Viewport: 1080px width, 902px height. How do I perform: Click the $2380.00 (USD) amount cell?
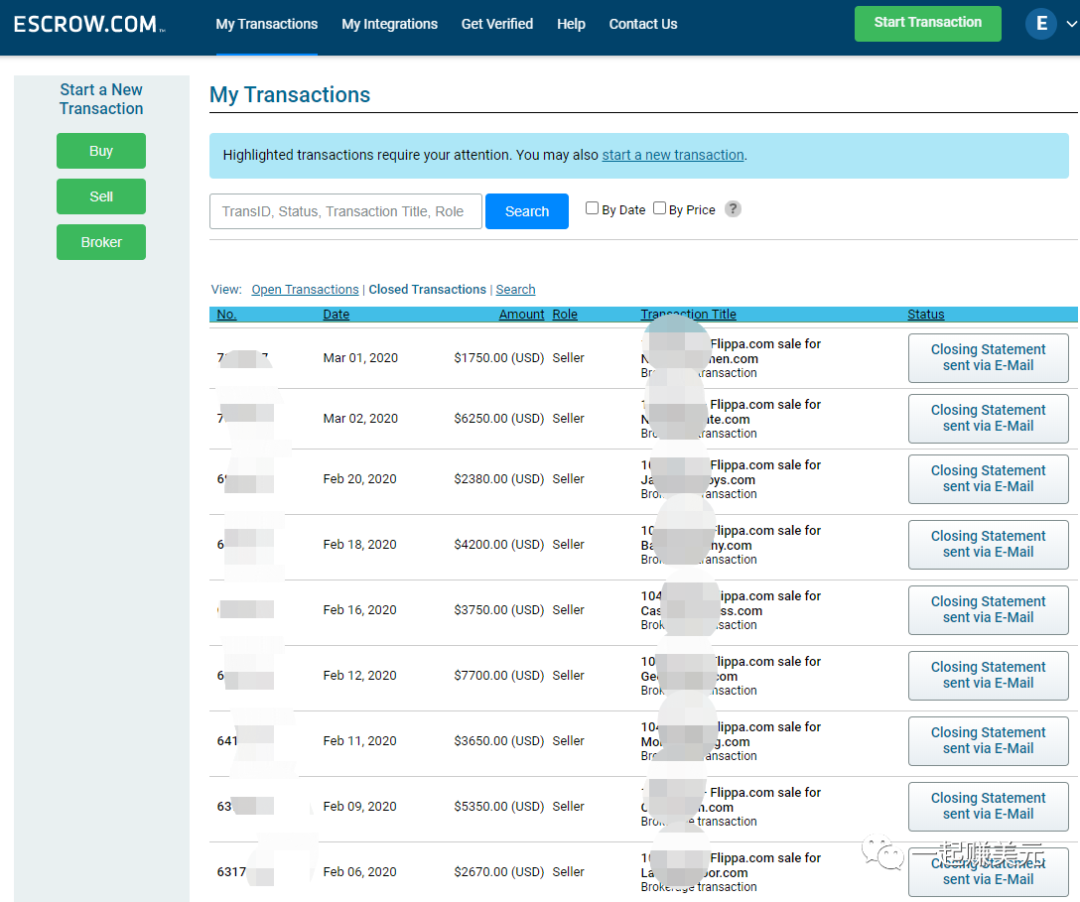point(499,479)
